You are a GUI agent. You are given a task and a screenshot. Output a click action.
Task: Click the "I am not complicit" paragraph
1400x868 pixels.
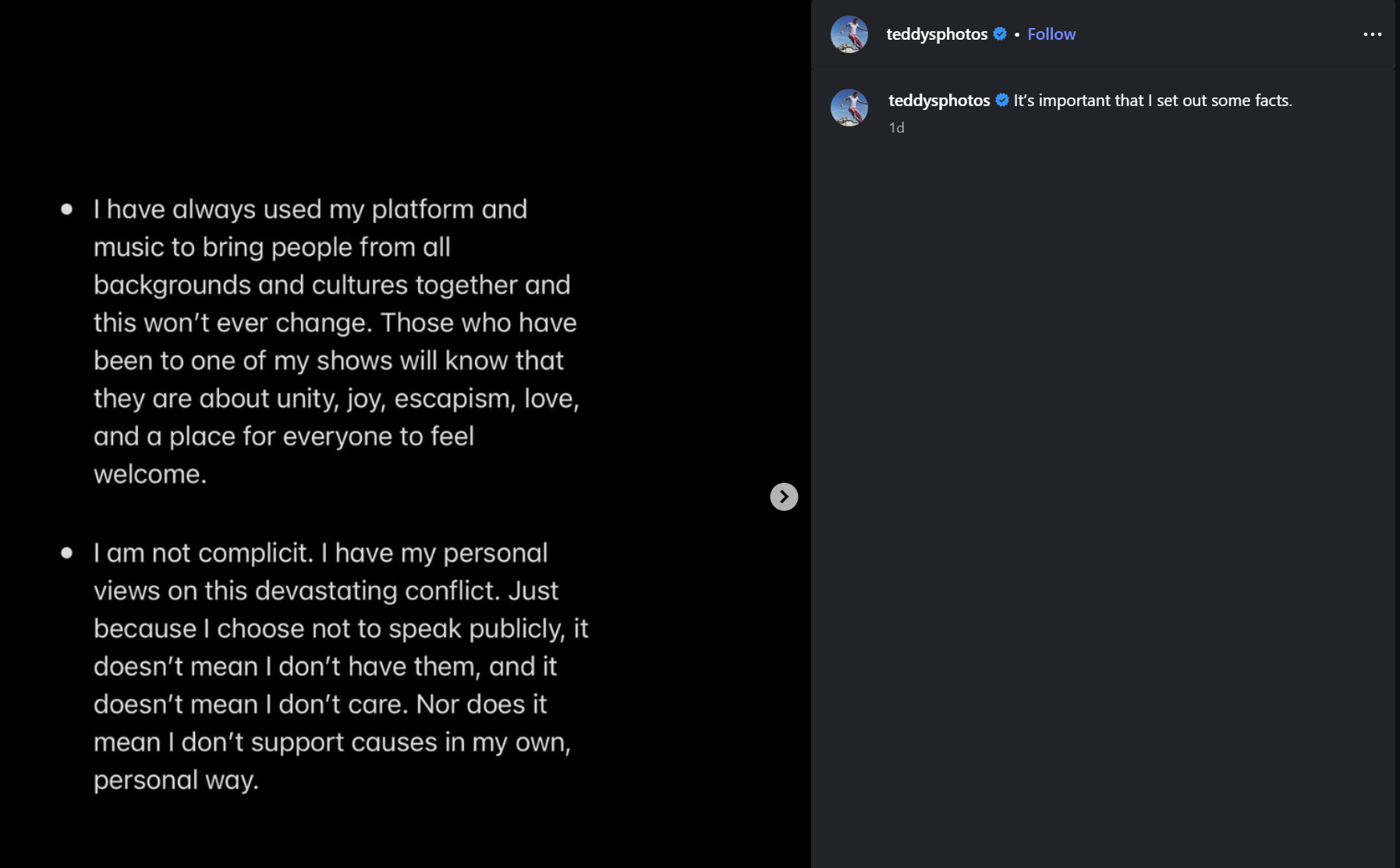pyautogui.click(x=341, y=667)
